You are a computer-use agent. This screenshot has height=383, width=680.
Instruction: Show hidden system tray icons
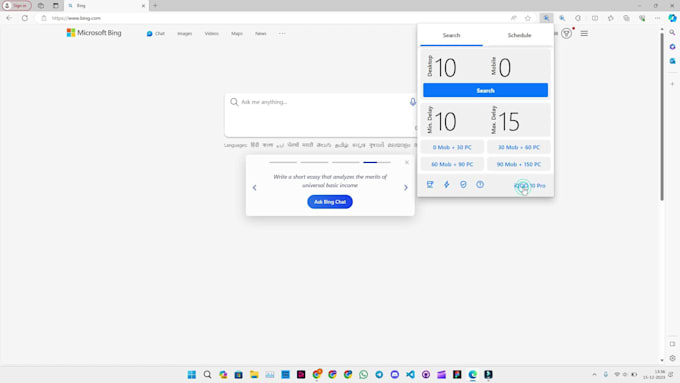click(x=594, y=374)
